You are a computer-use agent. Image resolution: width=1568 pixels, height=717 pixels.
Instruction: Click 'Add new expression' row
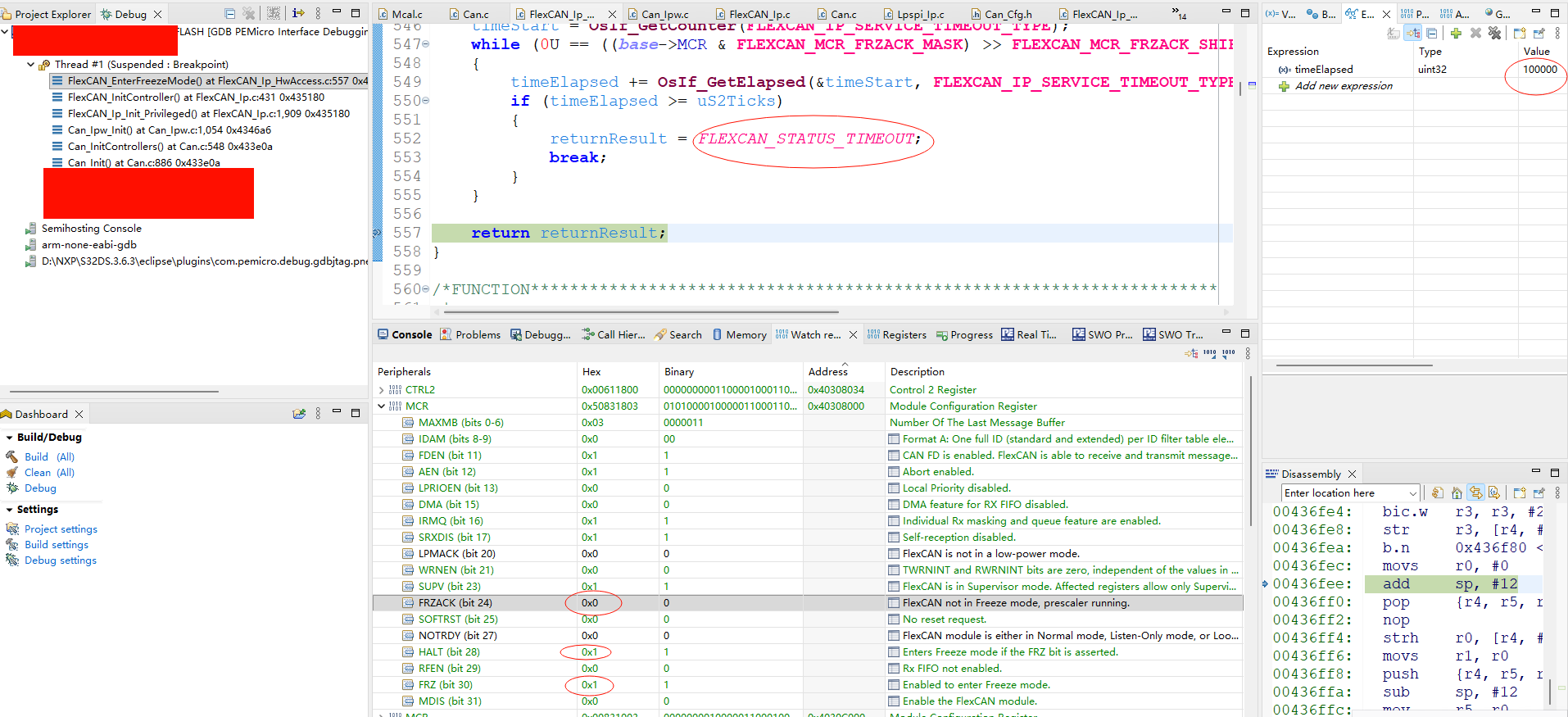1344,86
